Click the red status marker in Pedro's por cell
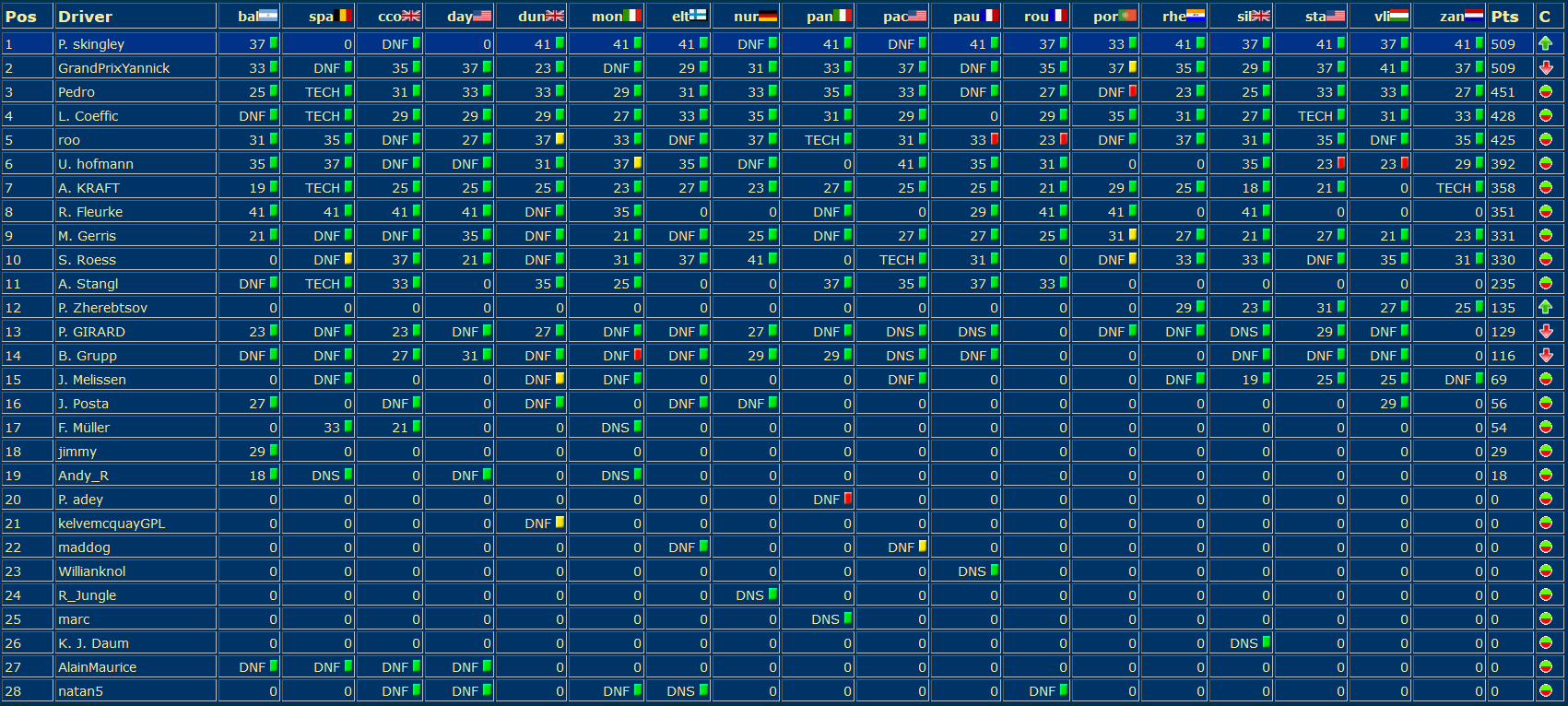Viewport: 1568px width, 706px height. [x=1133, y=91]
